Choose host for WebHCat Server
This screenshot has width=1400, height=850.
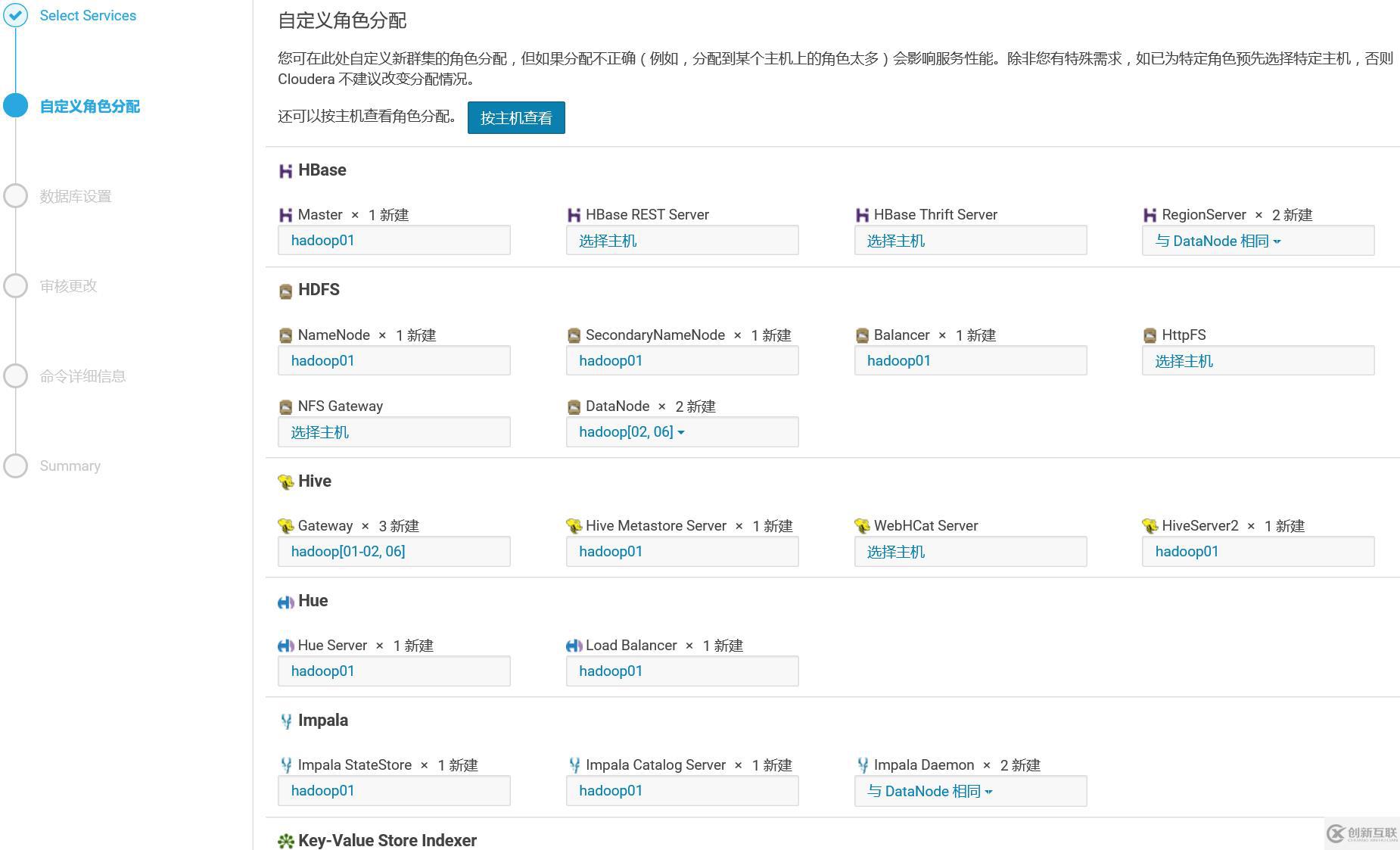coord(970,551)
